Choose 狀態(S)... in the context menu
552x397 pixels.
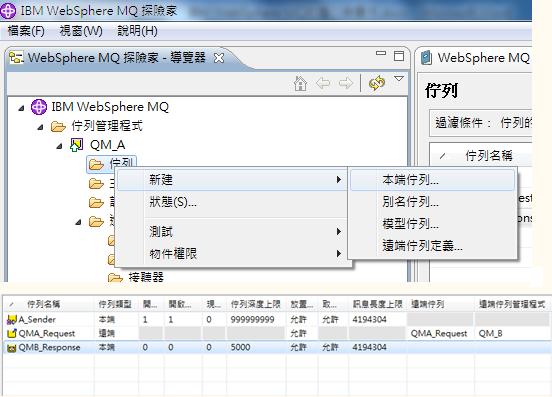(x=232, y=202)
